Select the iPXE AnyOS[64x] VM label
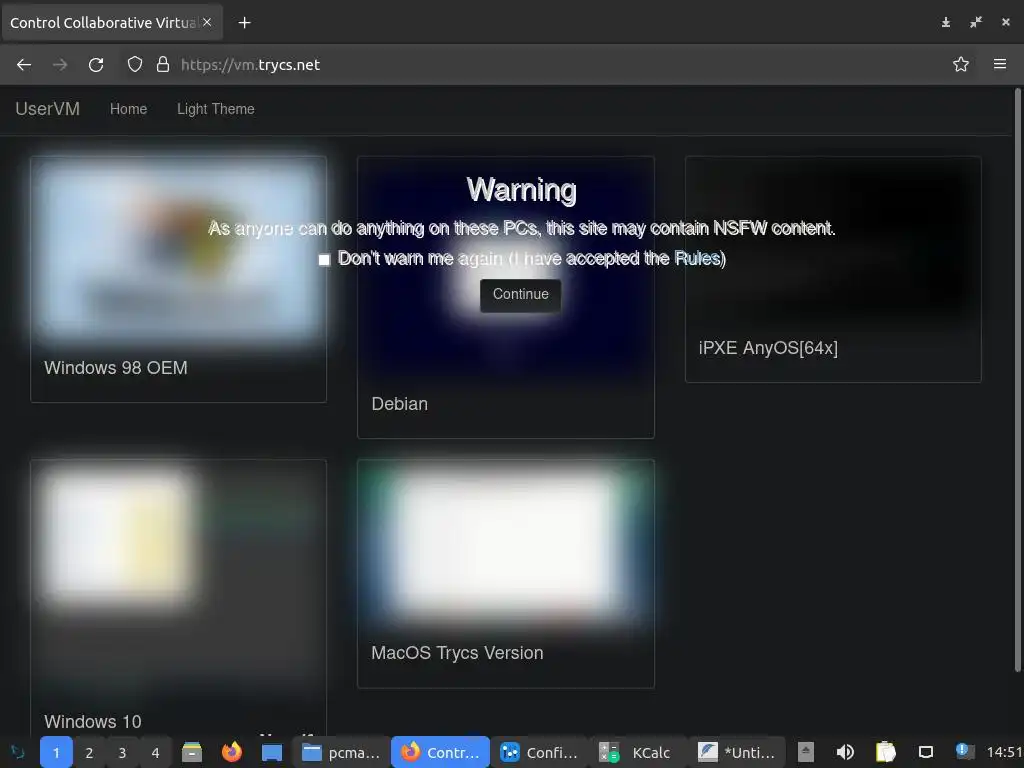The width and height of the screenshot is (1024, 768). [768, 348]
